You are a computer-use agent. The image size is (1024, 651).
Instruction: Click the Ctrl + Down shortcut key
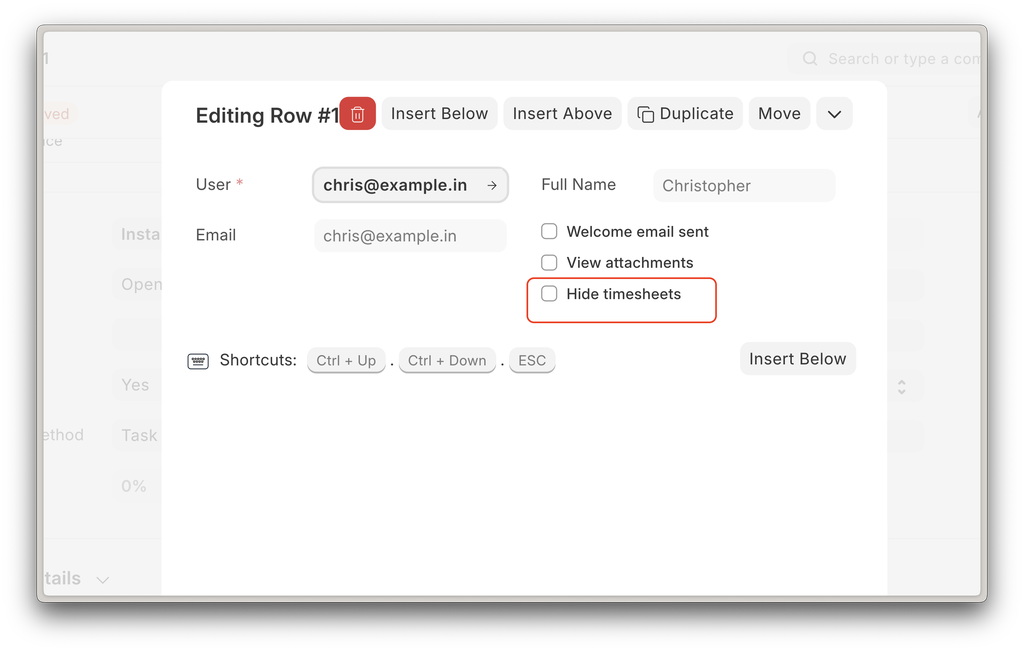pyautogui.click(x=447, y=361)
